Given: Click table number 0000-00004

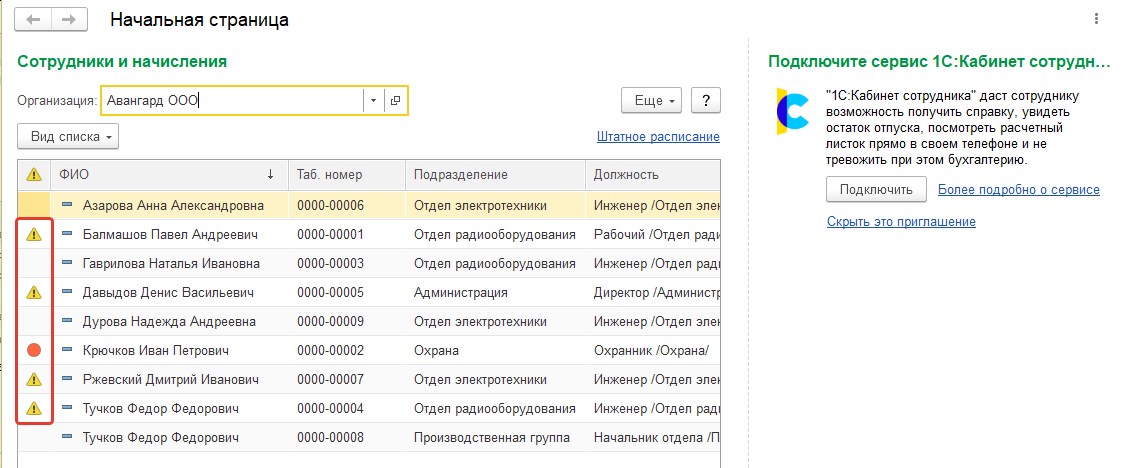Looking at the screenshot, I should coord(330,409).
